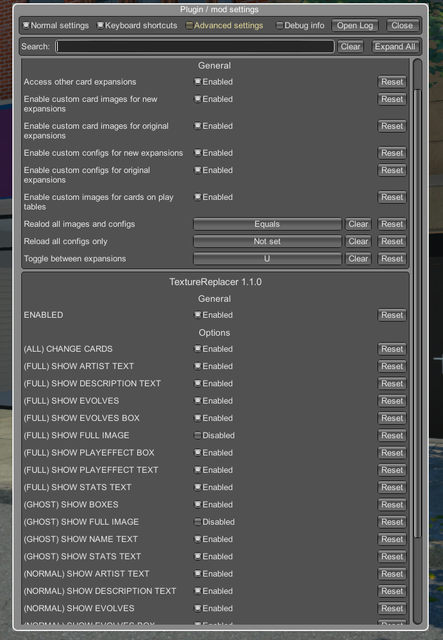Toggle (FULL) SHOW DESCRIPTION TEXT checkbox
The width and height of the screenshot is (443, 640).
pyautogui.click(x=198, y=383)
